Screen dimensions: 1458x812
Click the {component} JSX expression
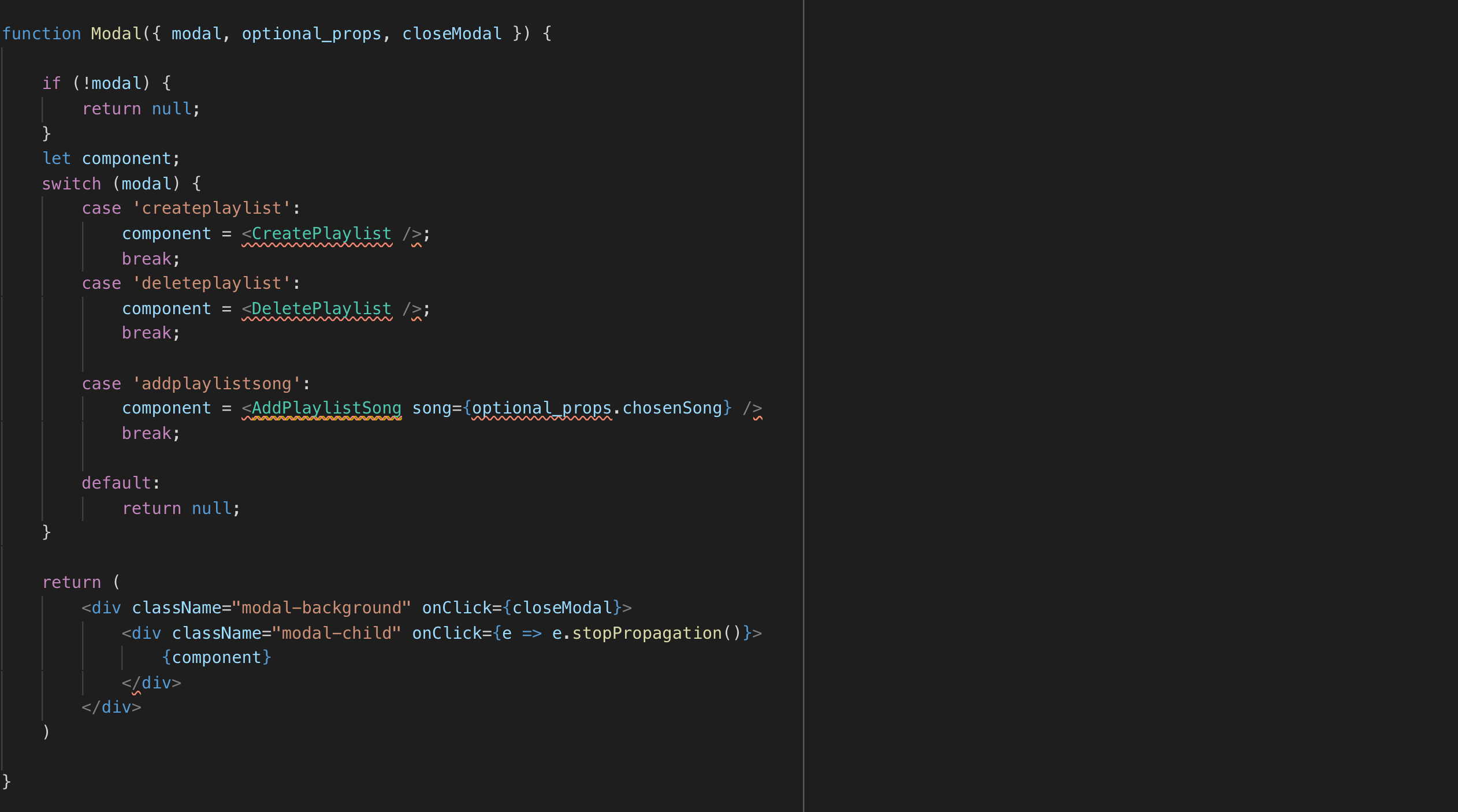(217, 657)
